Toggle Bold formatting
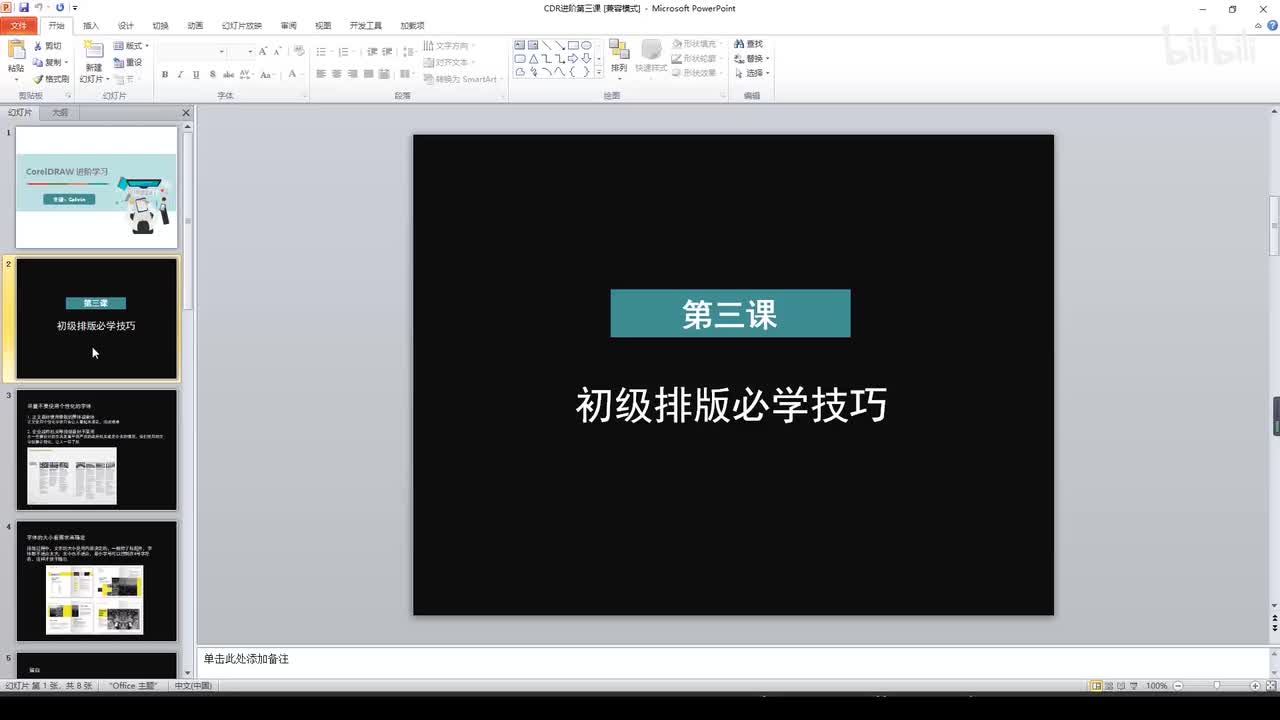1280x720 pixels. (165, 74)
